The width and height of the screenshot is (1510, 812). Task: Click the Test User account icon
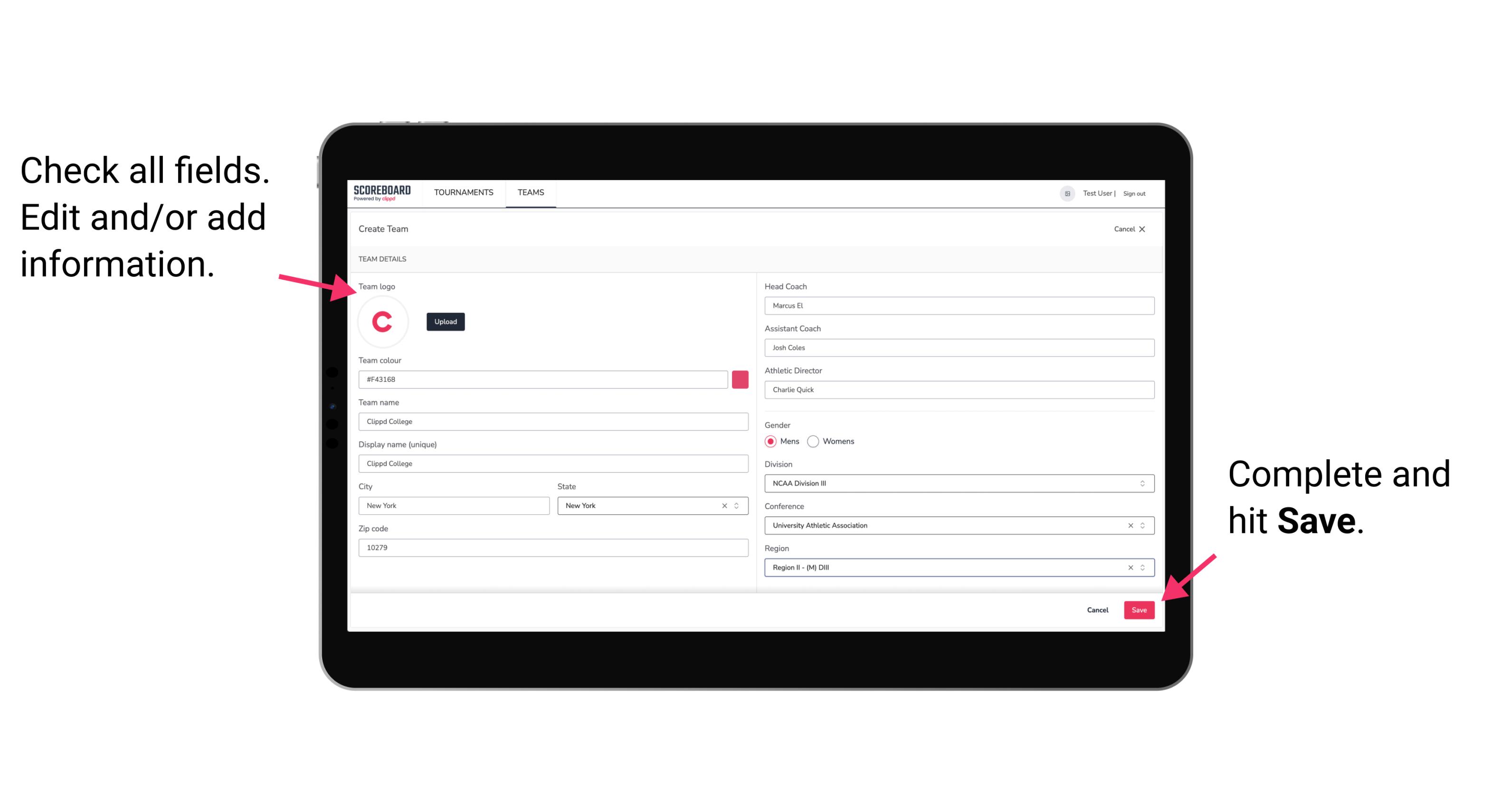coord(1063,193)
